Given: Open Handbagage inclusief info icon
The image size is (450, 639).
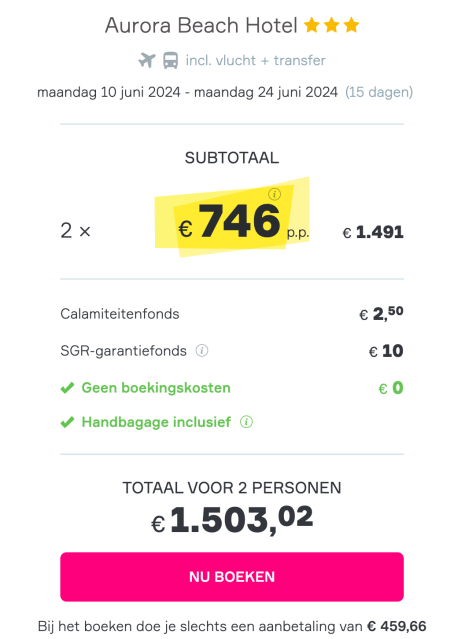Looking at the screenshot, I should tap(246, 422).
